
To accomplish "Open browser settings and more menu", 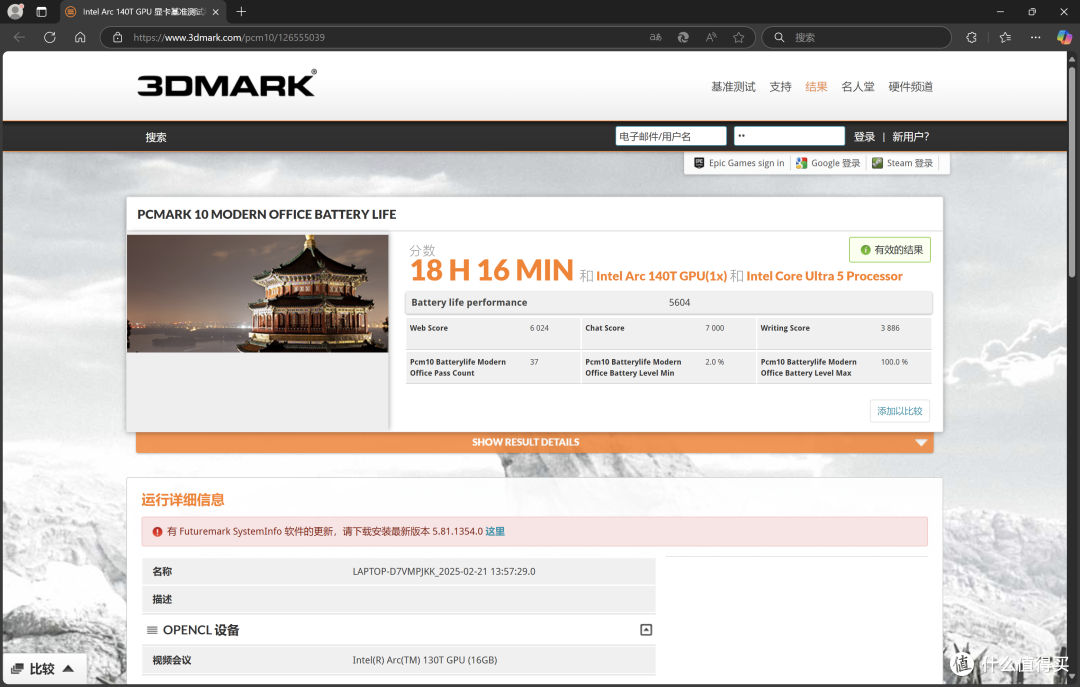I will point(1035,37).
